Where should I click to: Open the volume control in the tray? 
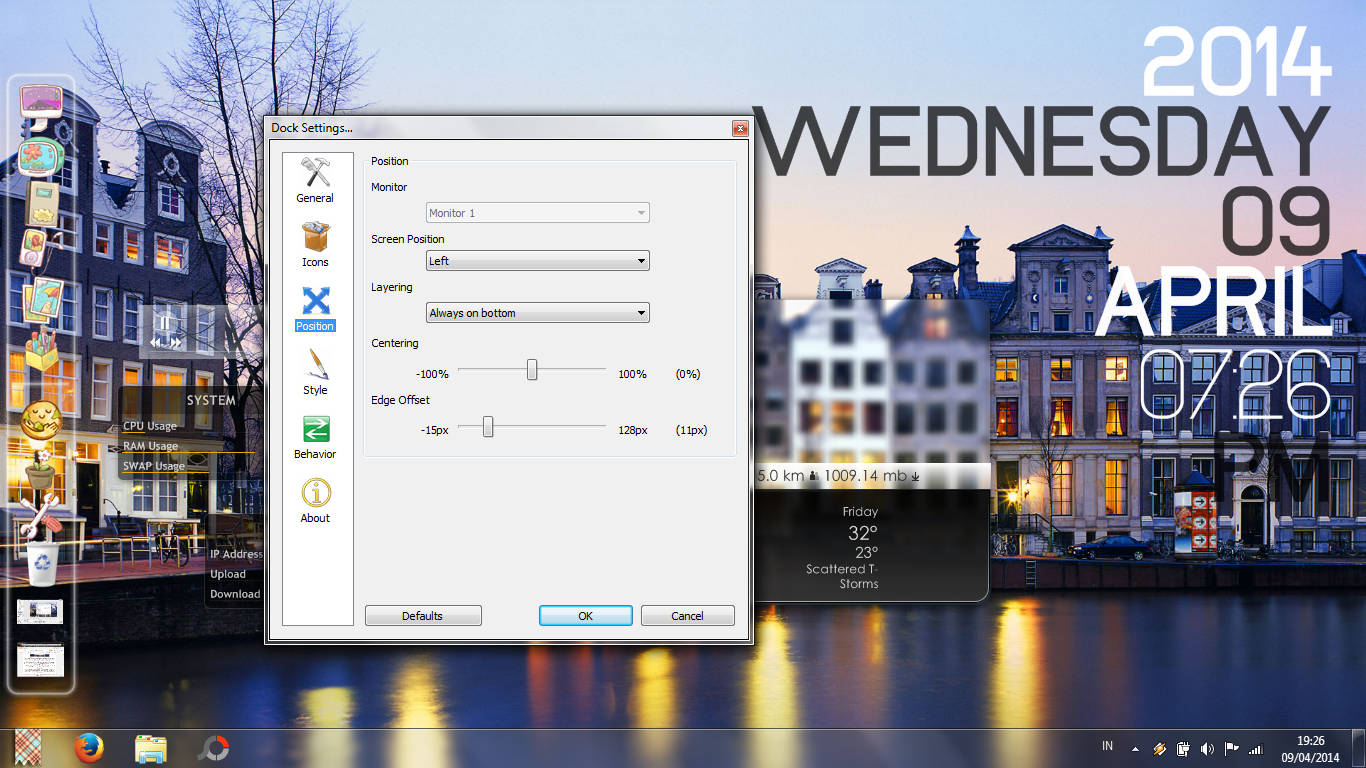(x=1207, y=748)
